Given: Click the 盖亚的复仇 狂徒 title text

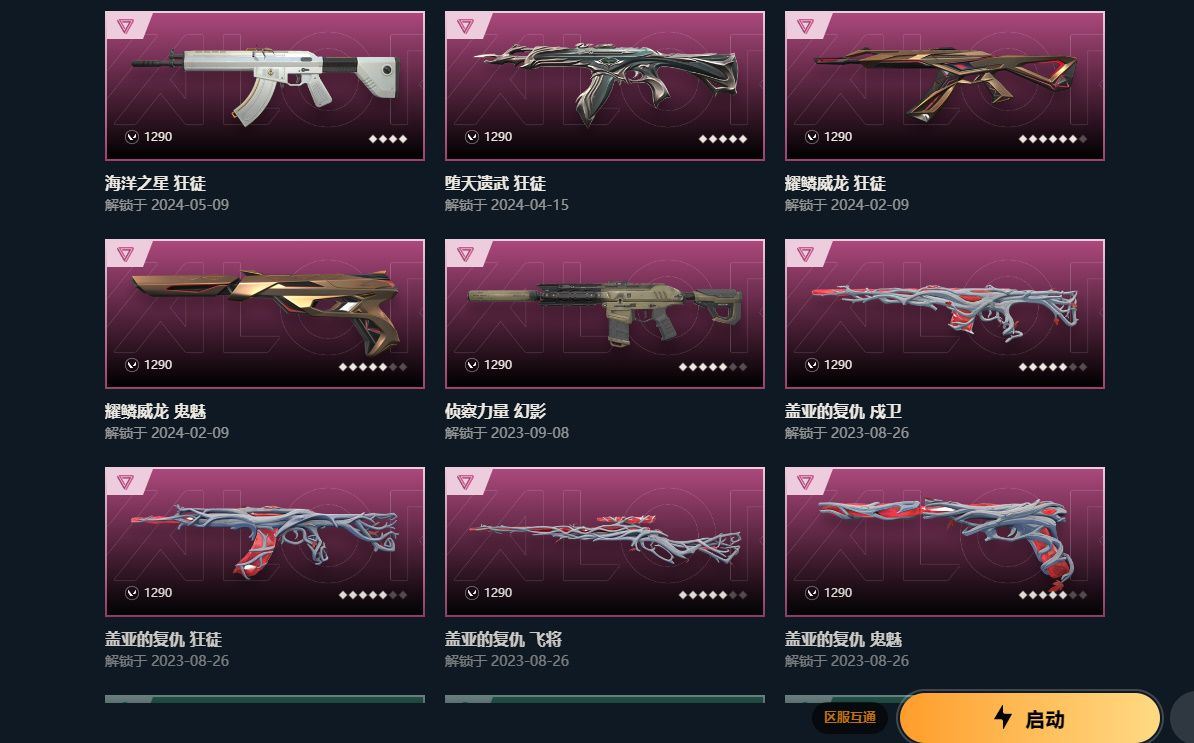Looking at the screenshot, I should (x=163, y=639).
